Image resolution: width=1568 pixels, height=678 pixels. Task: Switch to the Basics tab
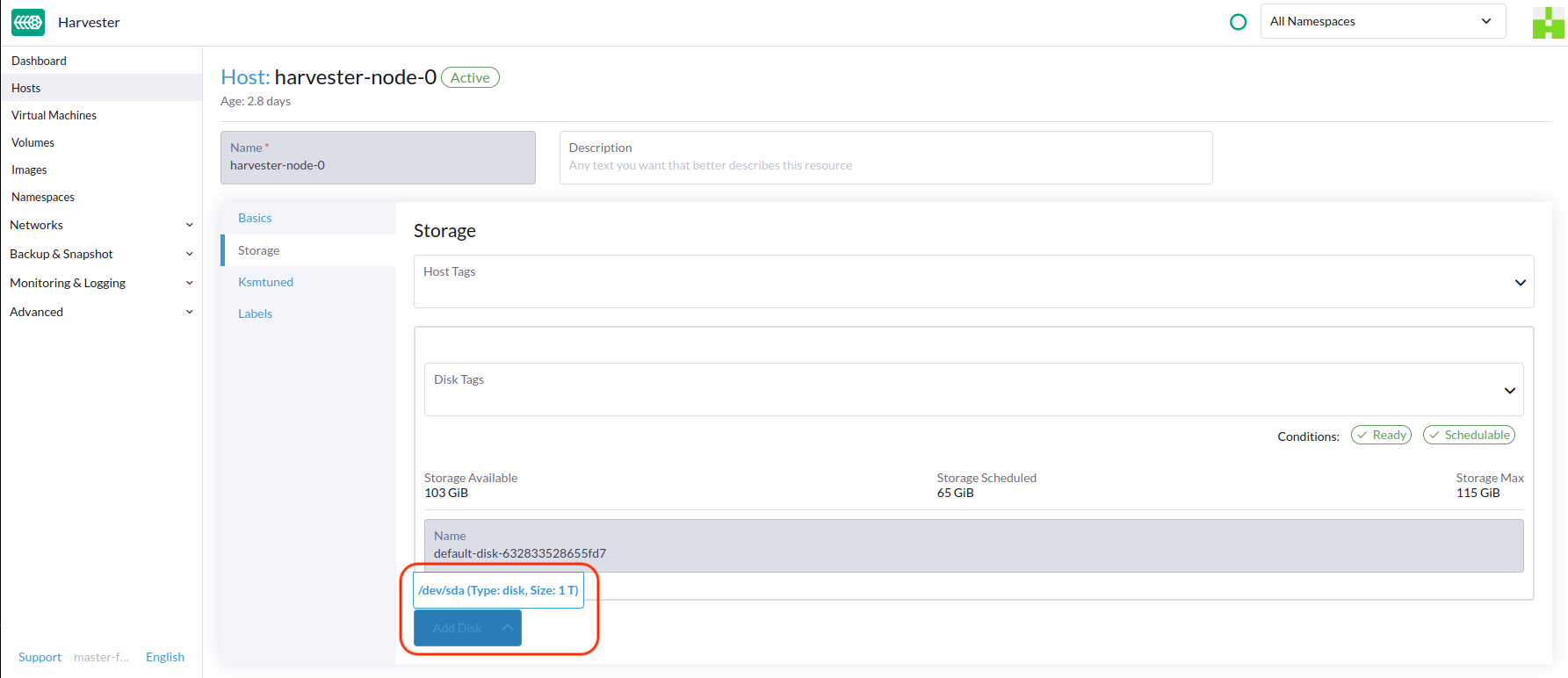click(255, 219)
